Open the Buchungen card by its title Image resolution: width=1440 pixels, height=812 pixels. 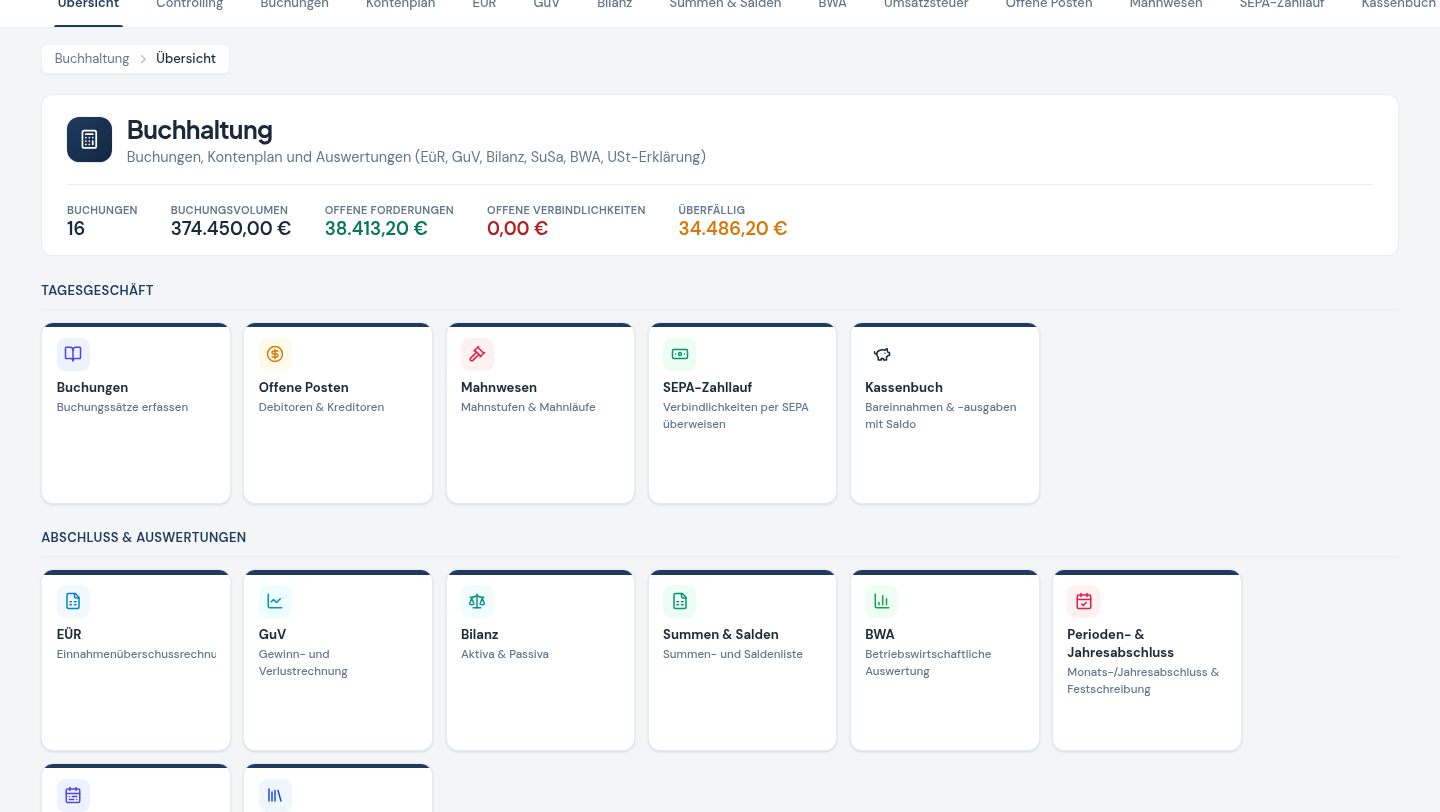tap(93, 387)
